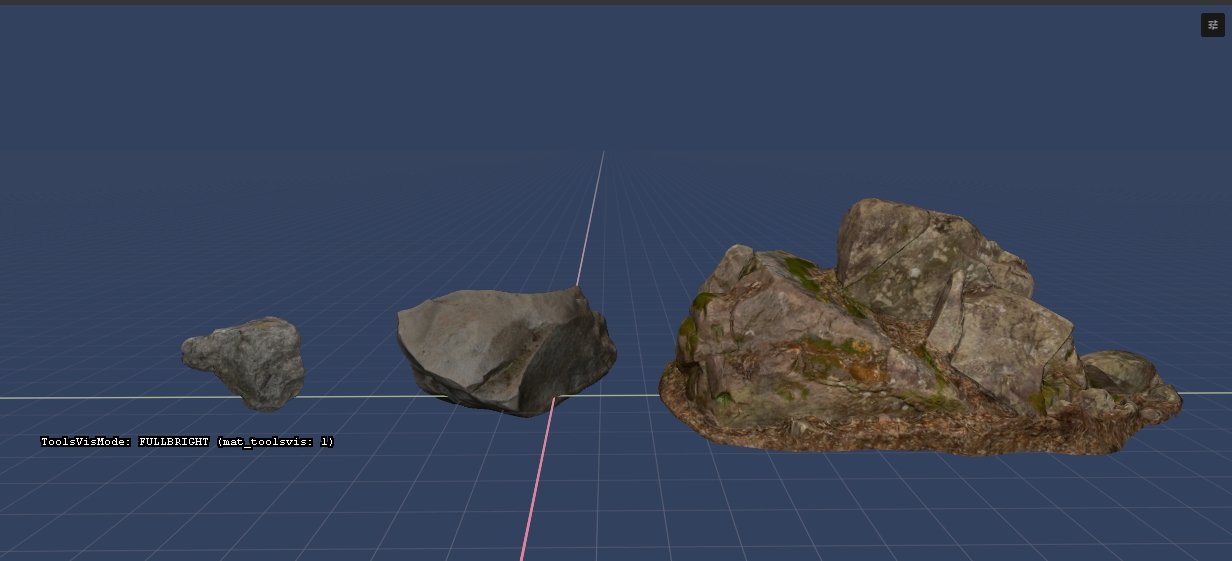1232x561 pixels.
Task: Click the pink axis line below center boulder
Action: coord(535,480)
